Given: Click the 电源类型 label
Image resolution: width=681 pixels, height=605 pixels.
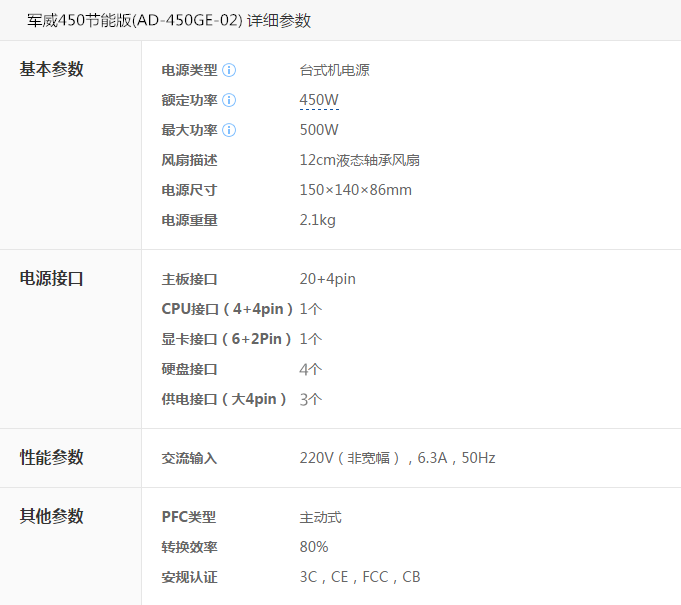Looking at the screenshot, I should click(189, 70).
